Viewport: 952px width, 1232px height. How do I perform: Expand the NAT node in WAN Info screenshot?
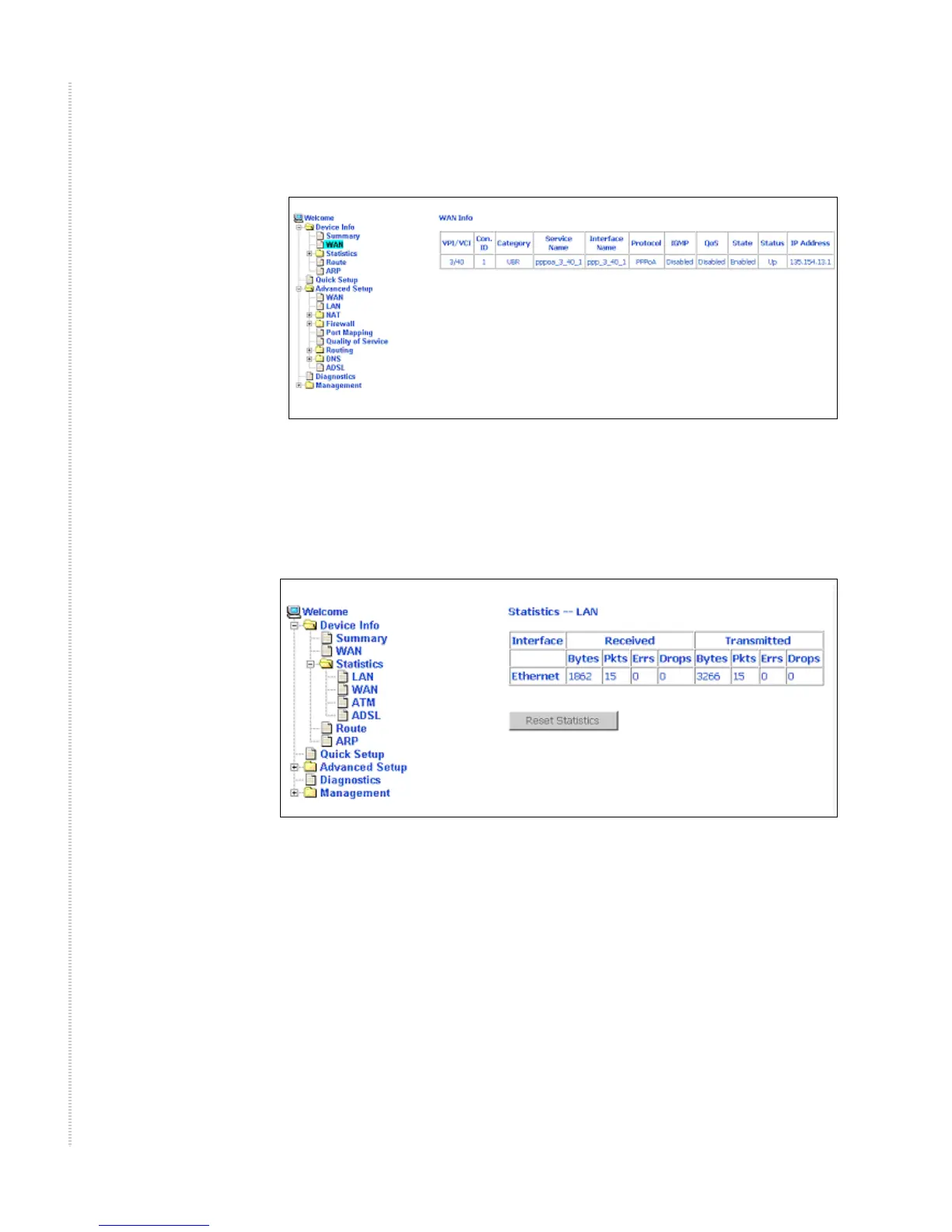point(309,315)
